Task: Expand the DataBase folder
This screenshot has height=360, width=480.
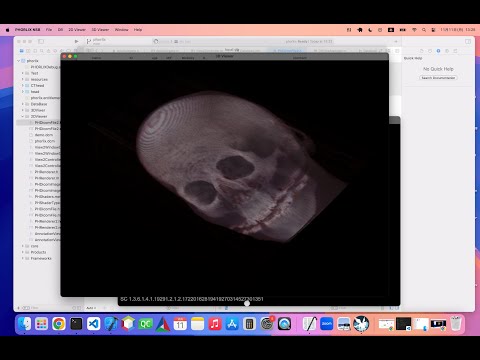Action: pyautogui.click(x=23, y=104)
